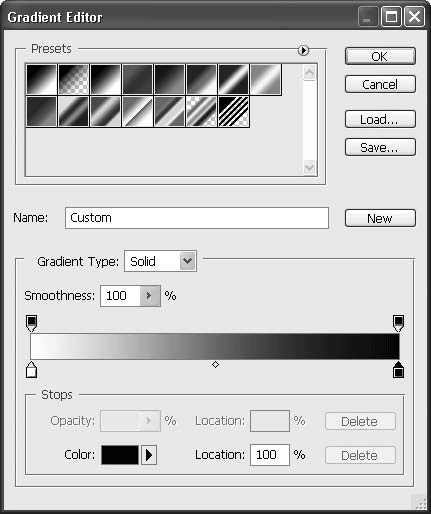Image resolution: width=431 pixels, height=514 pixels.
Task: Select the black color stop below gradient bar
Action: (398, 369)
